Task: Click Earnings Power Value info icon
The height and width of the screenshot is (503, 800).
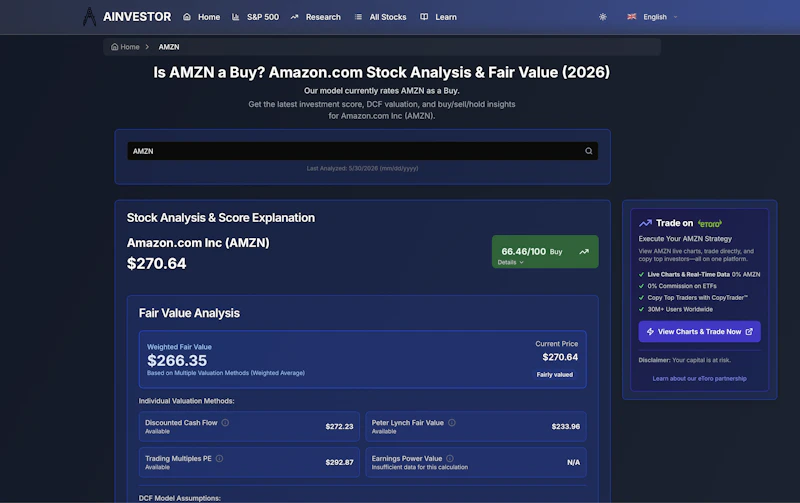Action: (449, 458)
